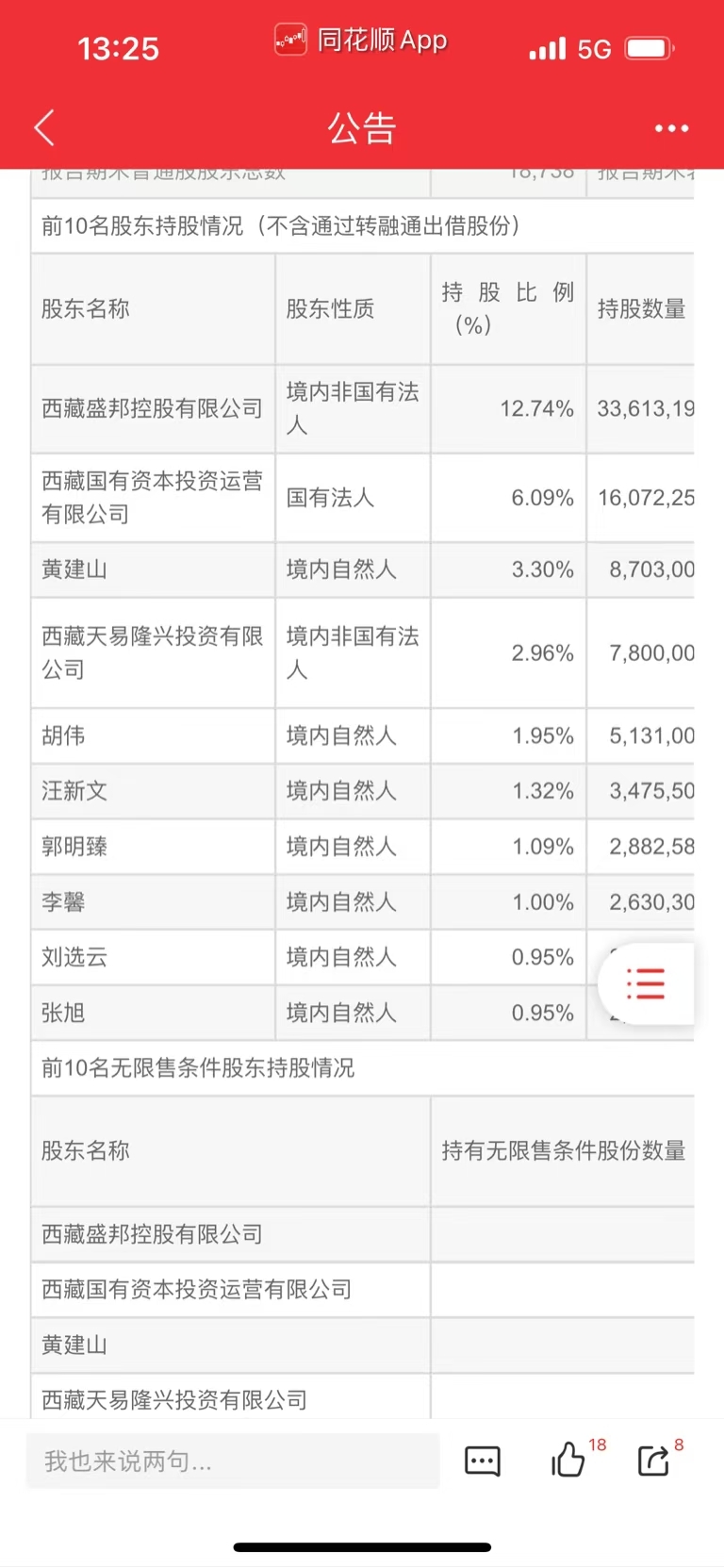Image resolution: width=724 pixels, height=1568 pixels.
Task: Tap the 持有无限售条件股份数量 header
Action: pos(563,1150)
